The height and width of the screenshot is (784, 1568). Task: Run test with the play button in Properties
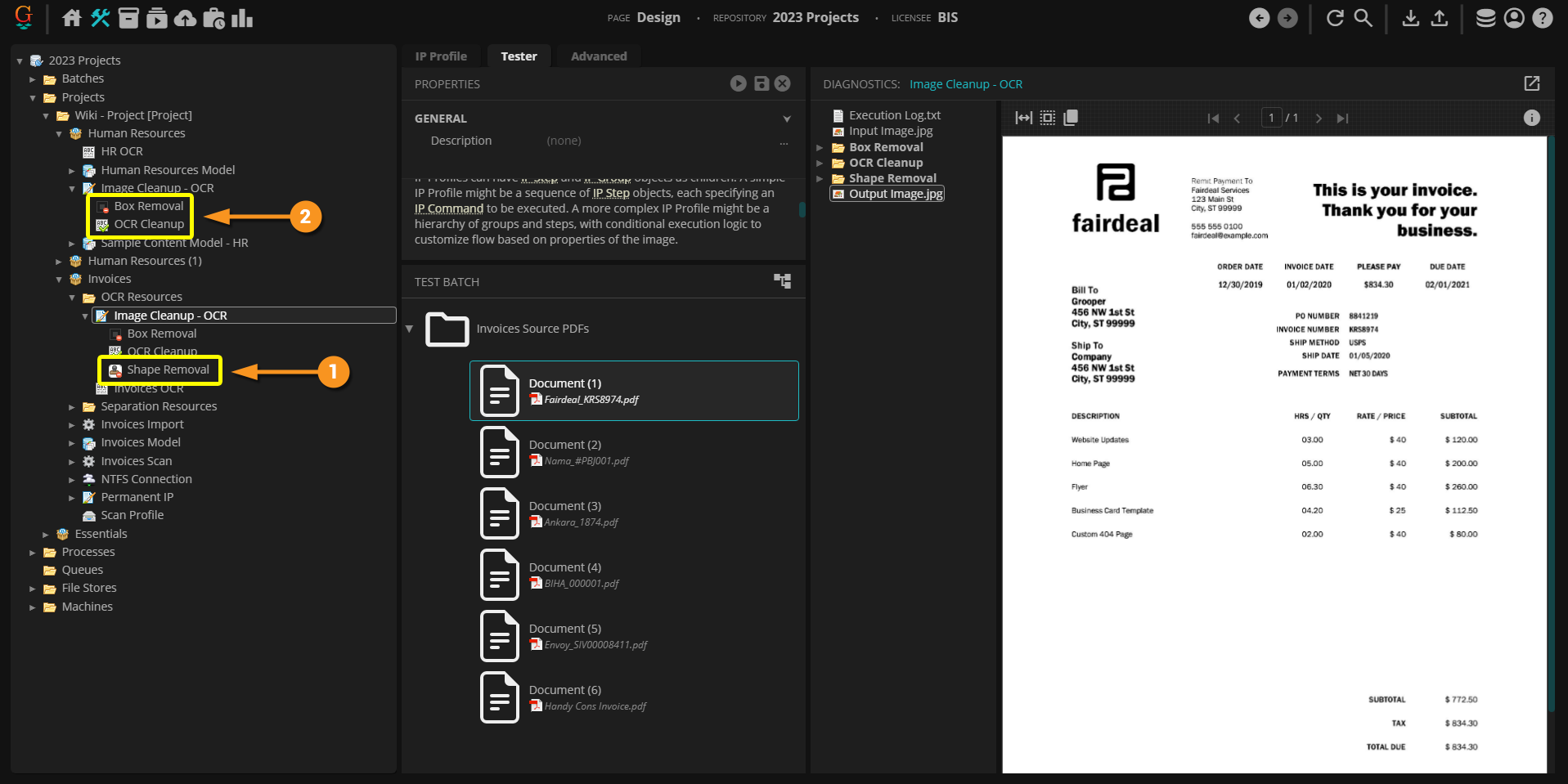(x=738, y=83)
